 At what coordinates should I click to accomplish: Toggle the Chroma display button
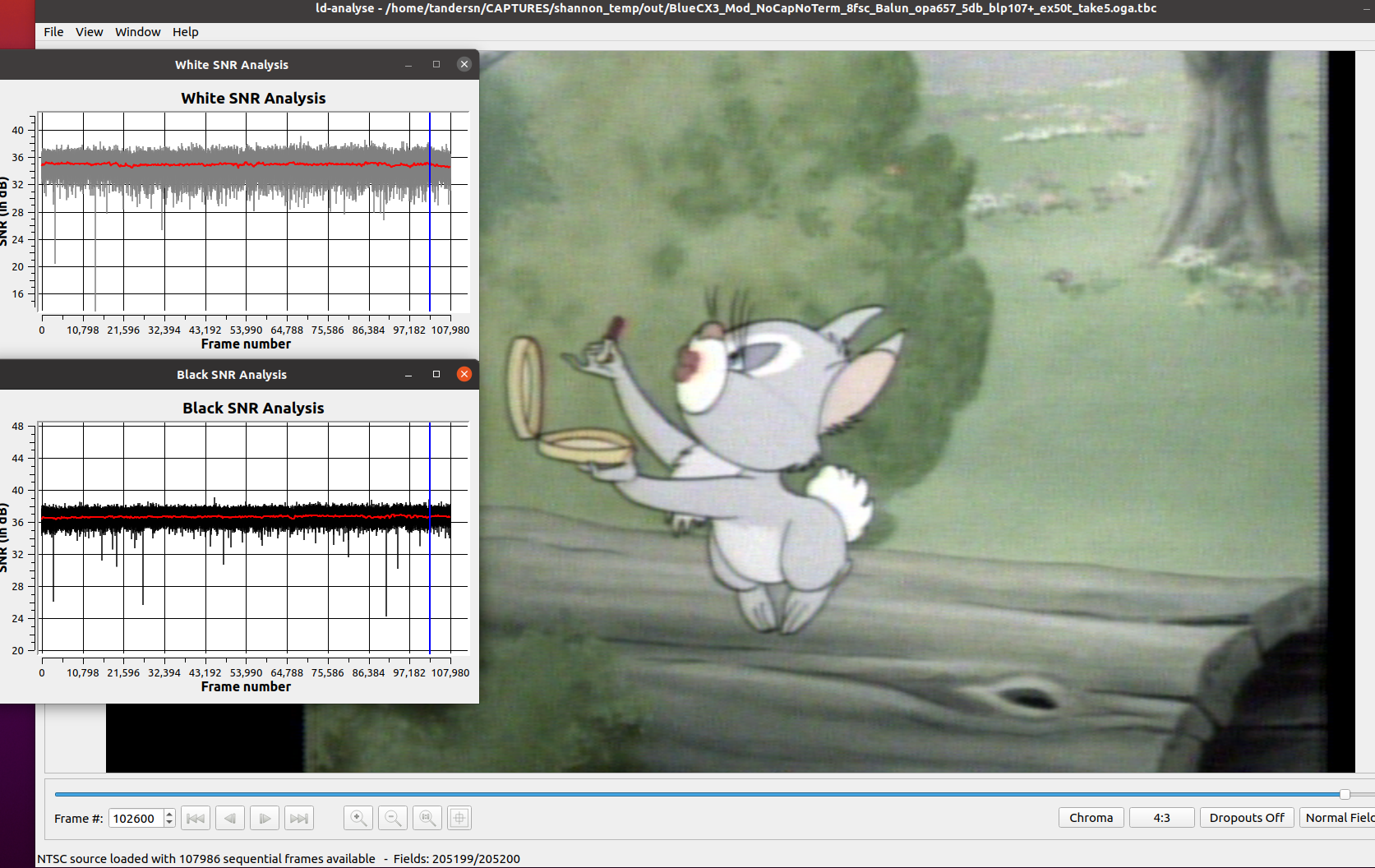click(x=1091, y=818)
